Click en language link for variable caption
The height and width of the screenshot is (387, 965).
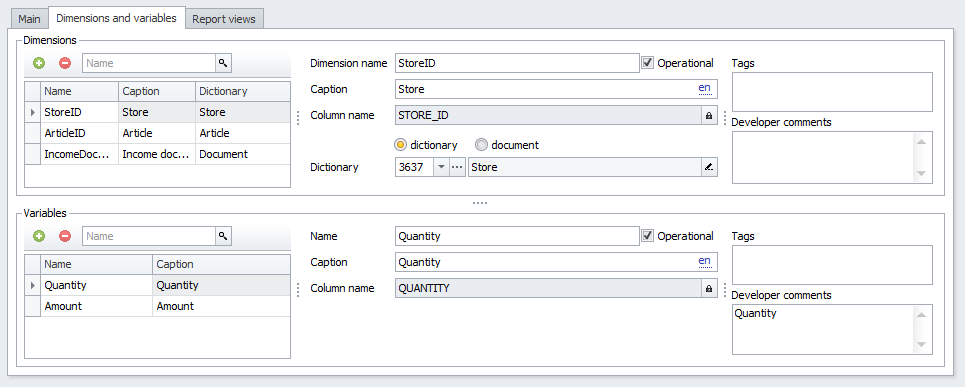click(x=705, y=261)
